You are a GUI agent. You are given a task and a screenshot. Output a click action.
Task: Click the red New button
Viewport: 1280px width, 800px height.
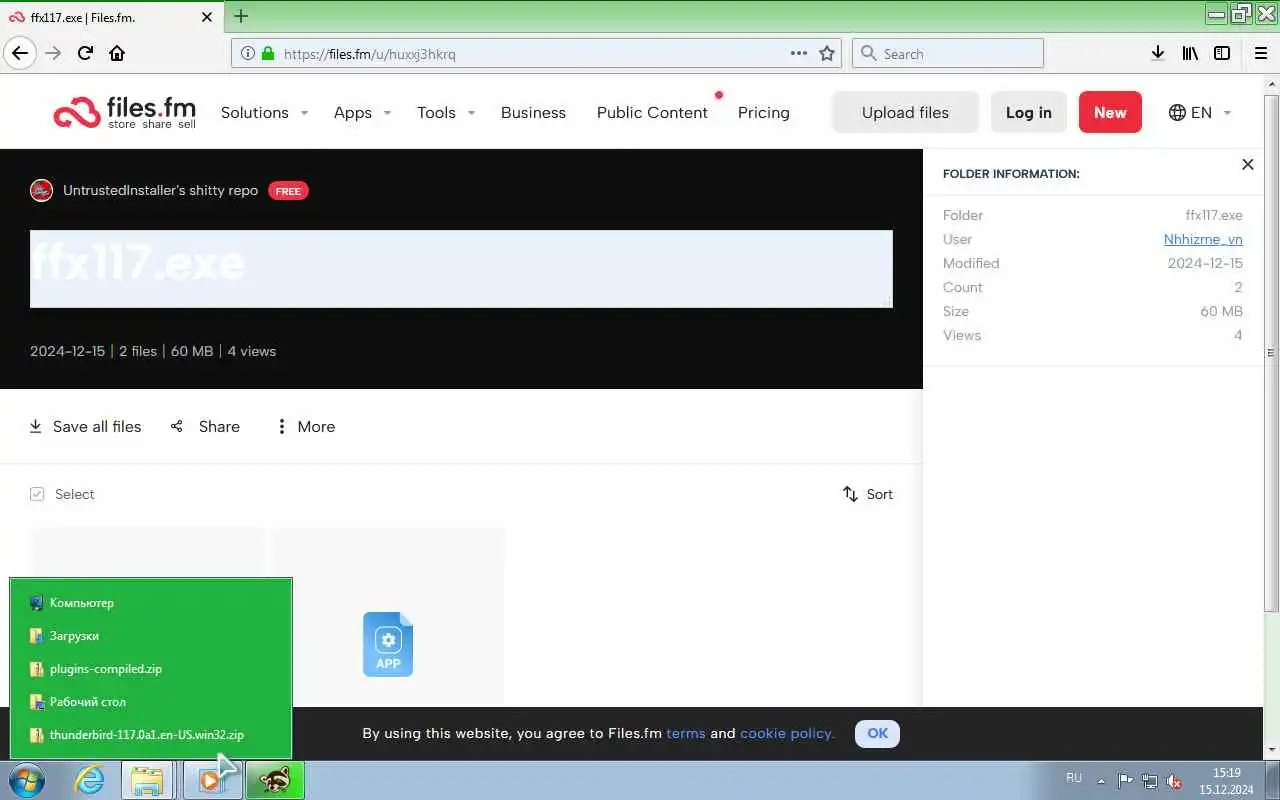pos(1109,112)
